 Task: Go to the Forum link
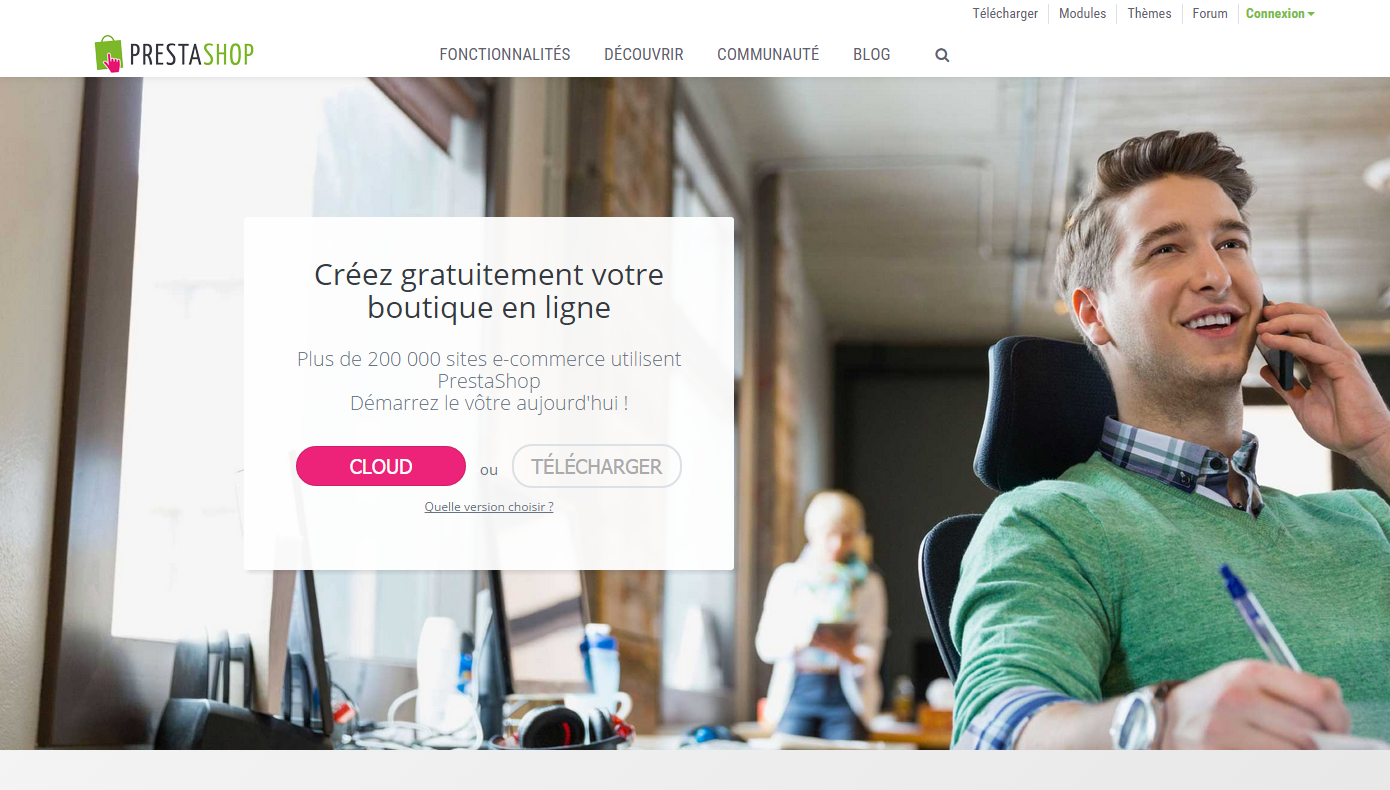[x=1210, y=14]
